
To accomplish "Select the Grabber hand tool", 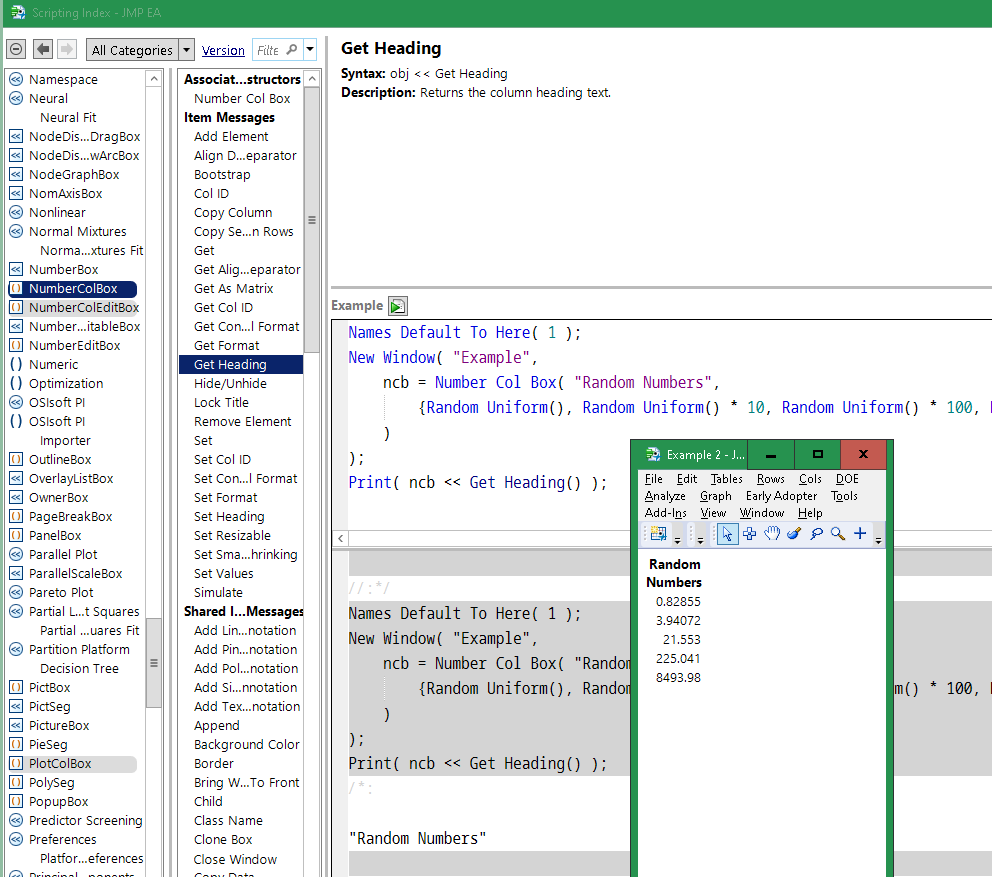I will point(772,535).
